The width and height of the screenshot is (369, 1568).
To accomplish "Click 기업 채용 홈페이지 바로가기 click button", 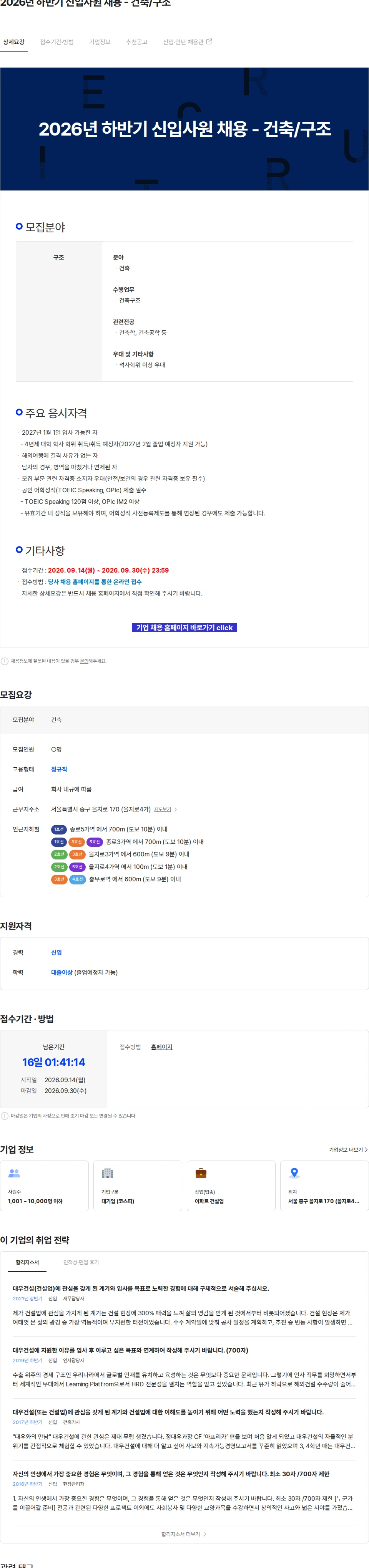I will (x=184, y=628).
